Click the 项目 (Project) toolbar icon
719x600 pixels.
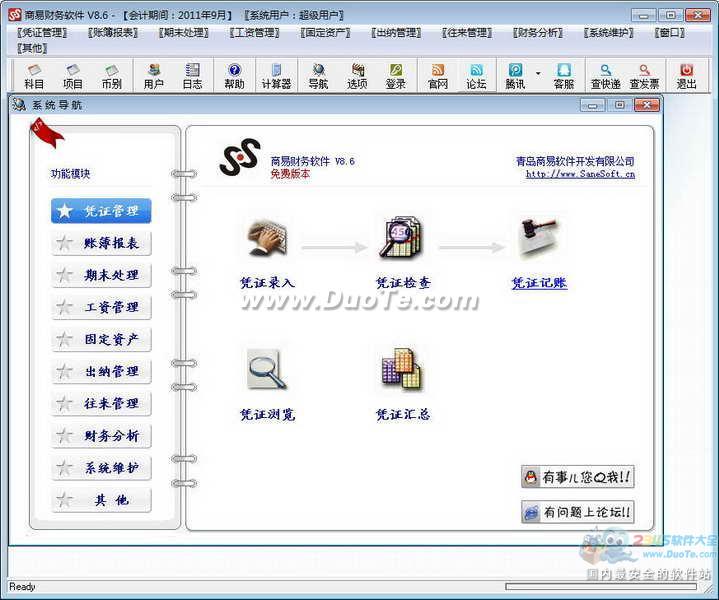[x=72, y=76]
